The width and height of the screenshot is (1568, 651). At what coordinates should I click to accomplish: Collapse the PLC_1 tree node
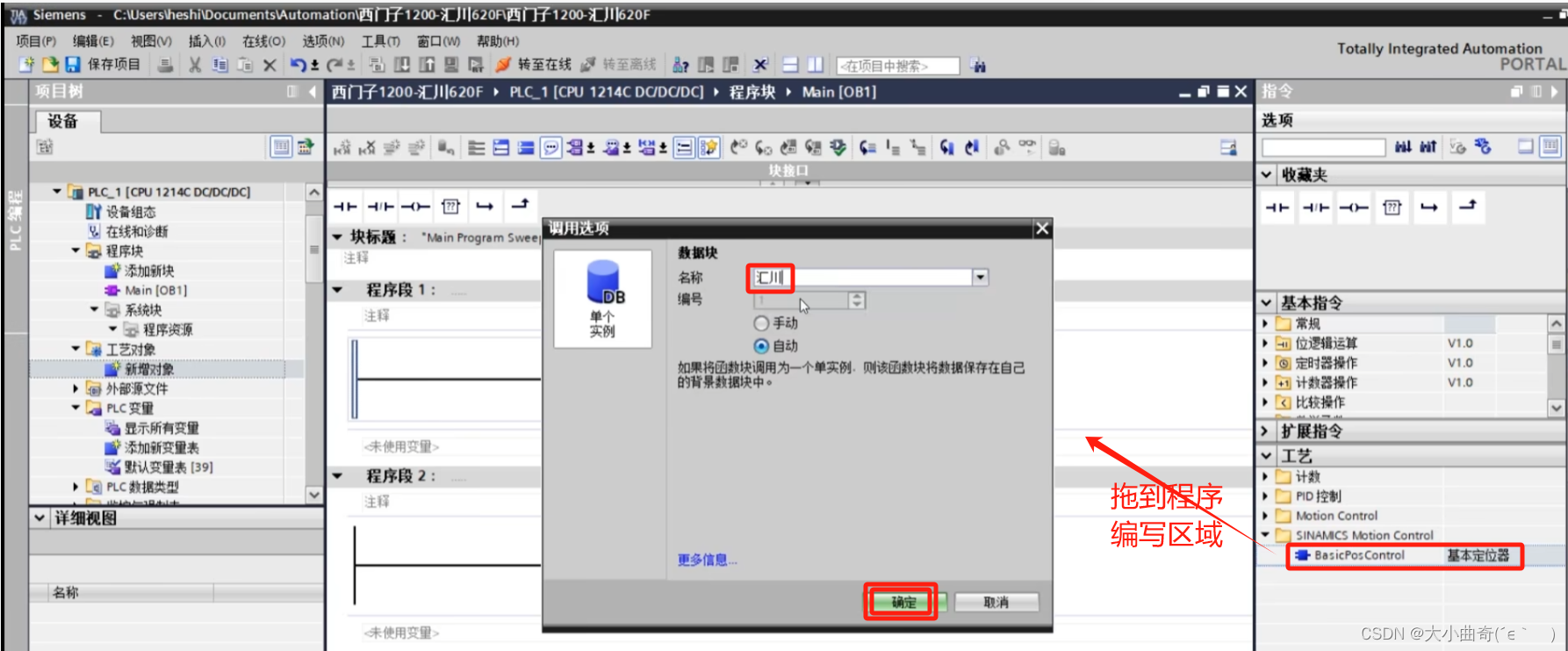click(57, 191)
